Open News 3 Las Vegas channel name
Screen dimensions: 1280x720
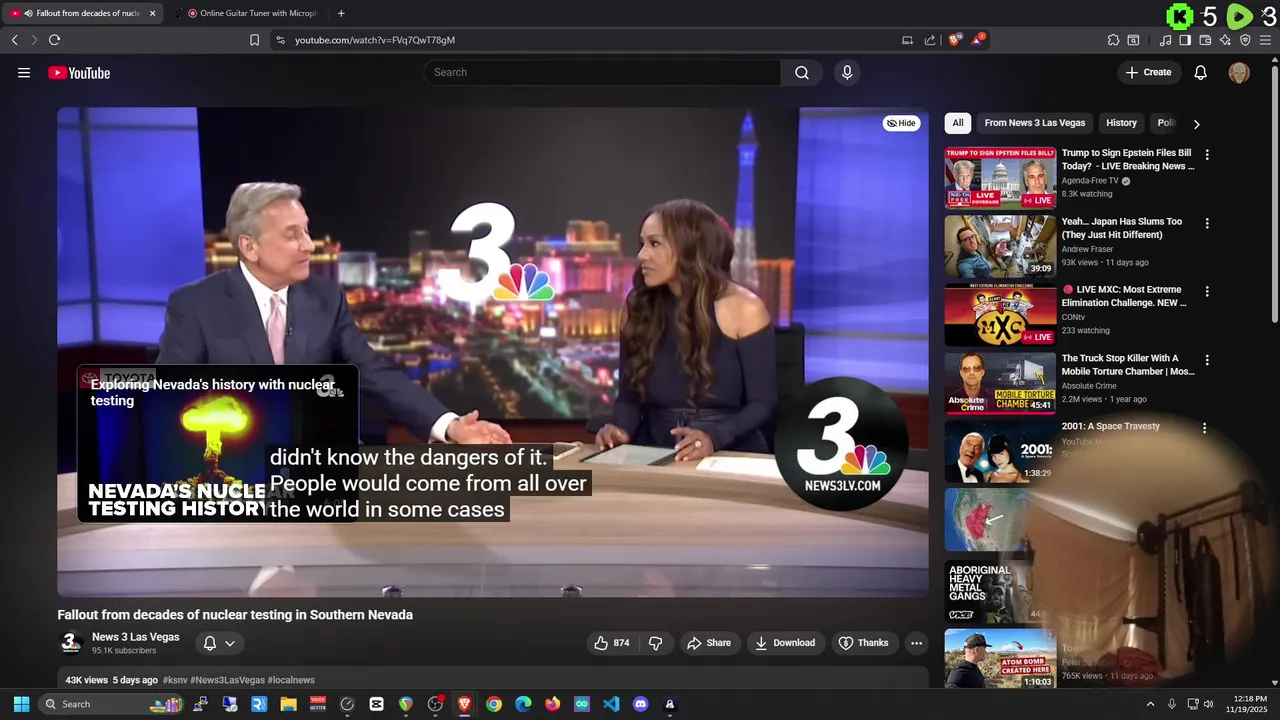click(x=136, y=637)
